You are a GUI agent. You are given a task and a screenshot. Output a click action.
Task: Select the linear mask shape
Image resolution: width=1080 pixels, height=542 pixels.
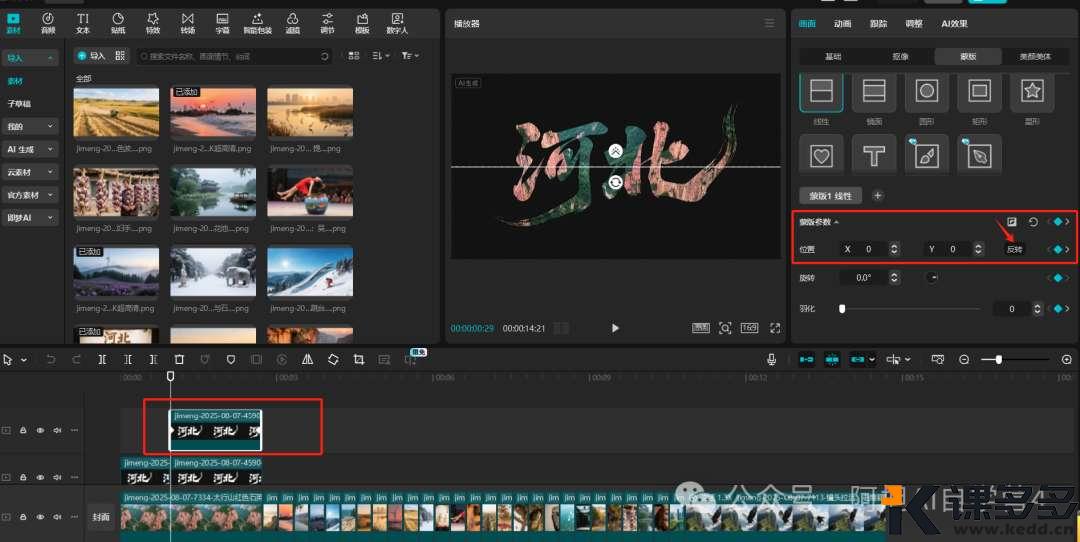tap(821, 91)
